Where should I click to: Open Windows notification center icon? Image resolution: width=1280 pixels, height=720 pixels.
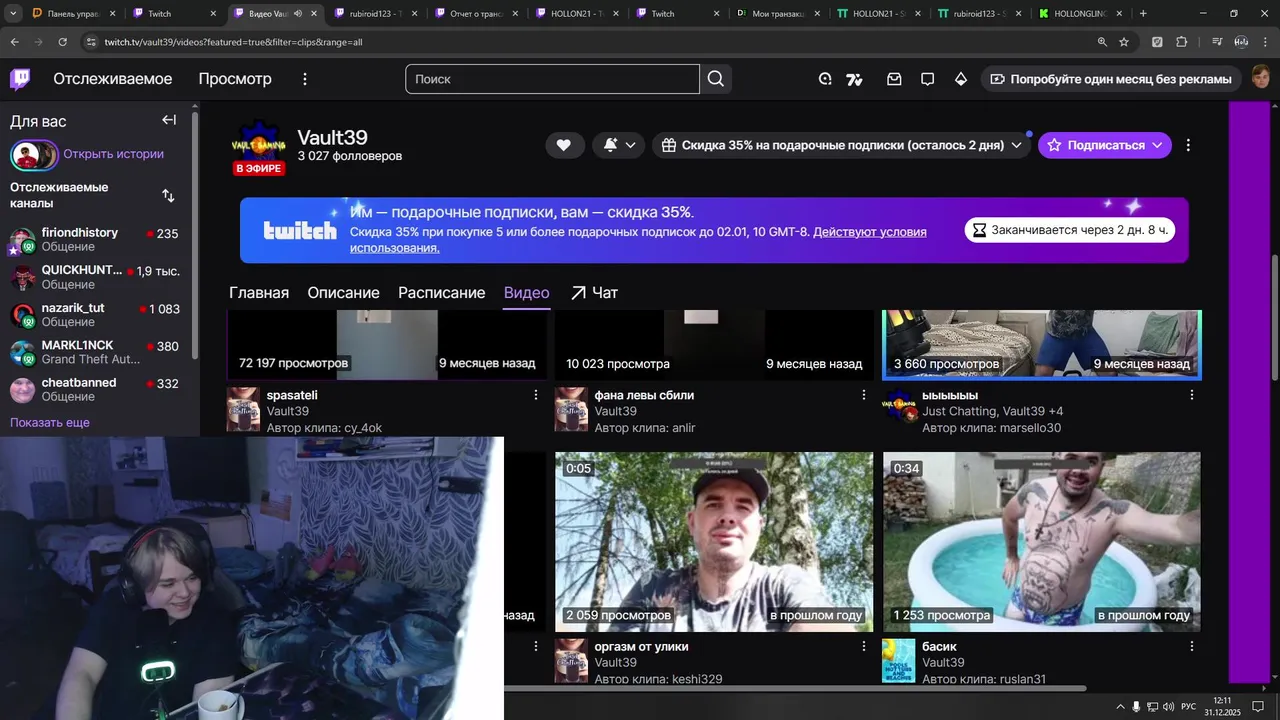click(1260, 707)
